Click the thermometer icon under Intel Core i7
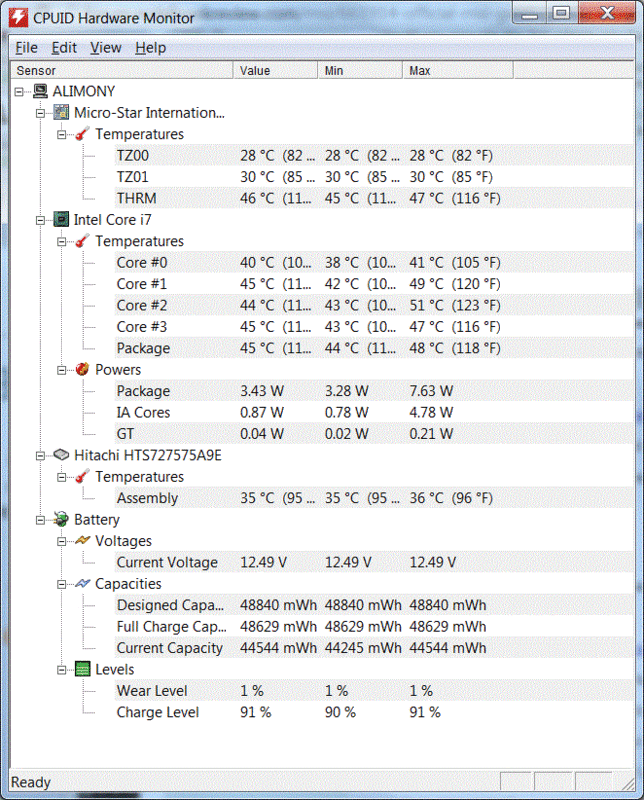644x800 pixels. [x=82, y=241]
